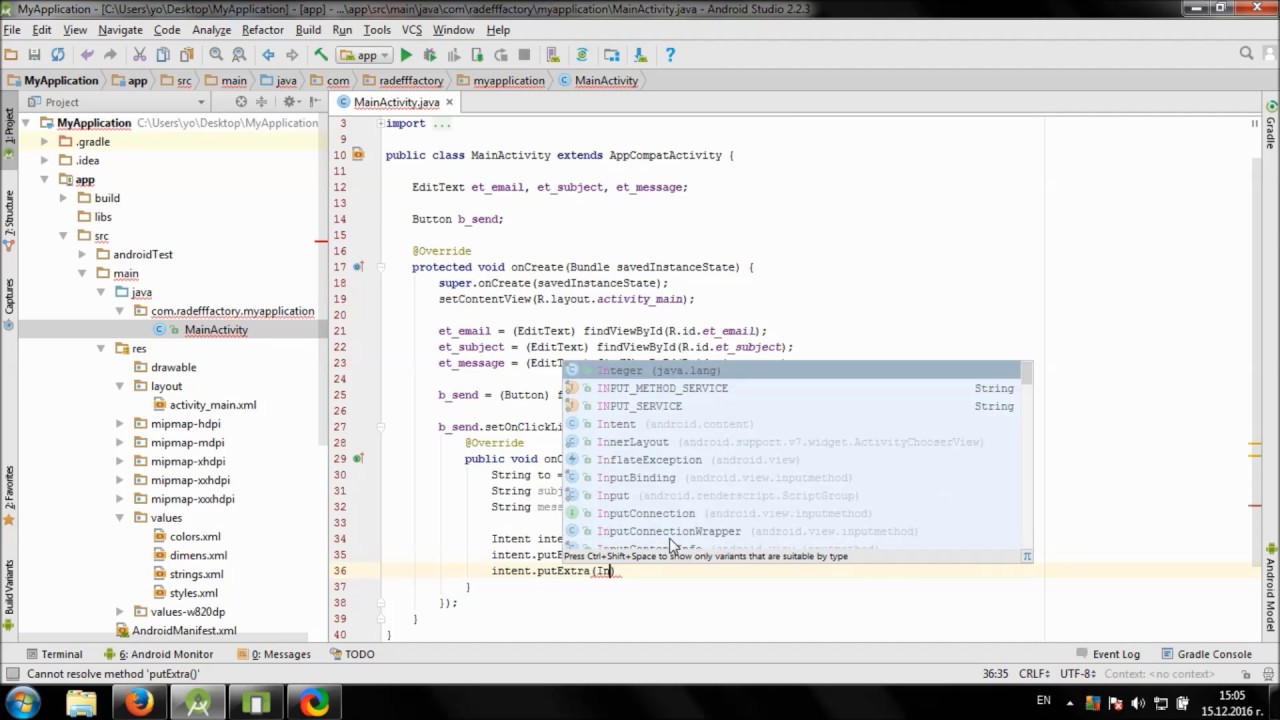Screen dimensions: 1280x720
Task: Search everywhere with the top-right magnifier
Action: [x=1246, y=54]
